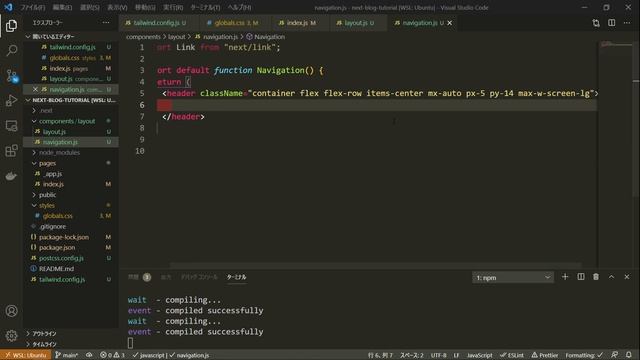Open the Explorer view in activity bar
The image size is (640, 360).
pos(11,26)
